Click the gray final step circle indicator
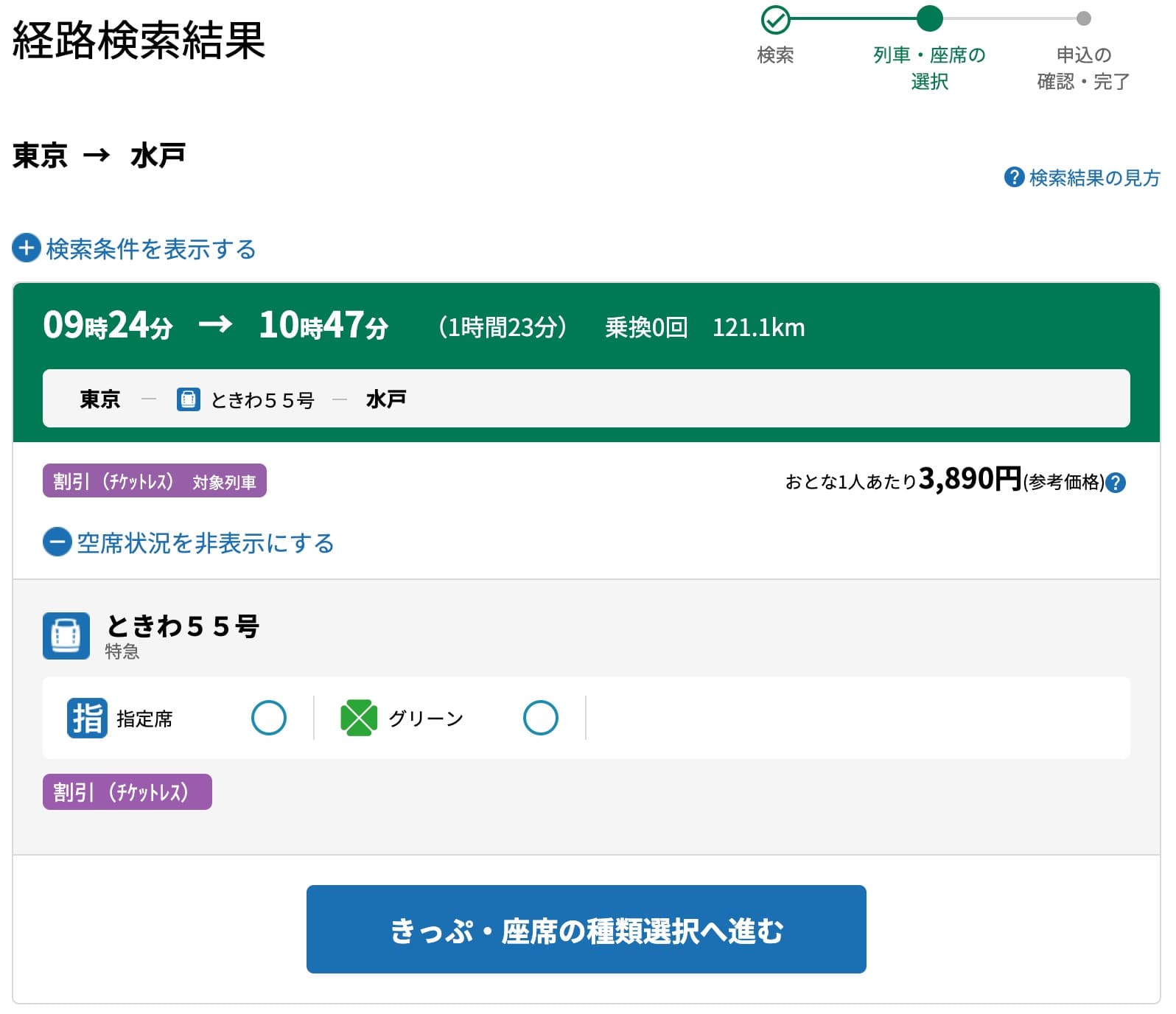 coord(1083,18)
